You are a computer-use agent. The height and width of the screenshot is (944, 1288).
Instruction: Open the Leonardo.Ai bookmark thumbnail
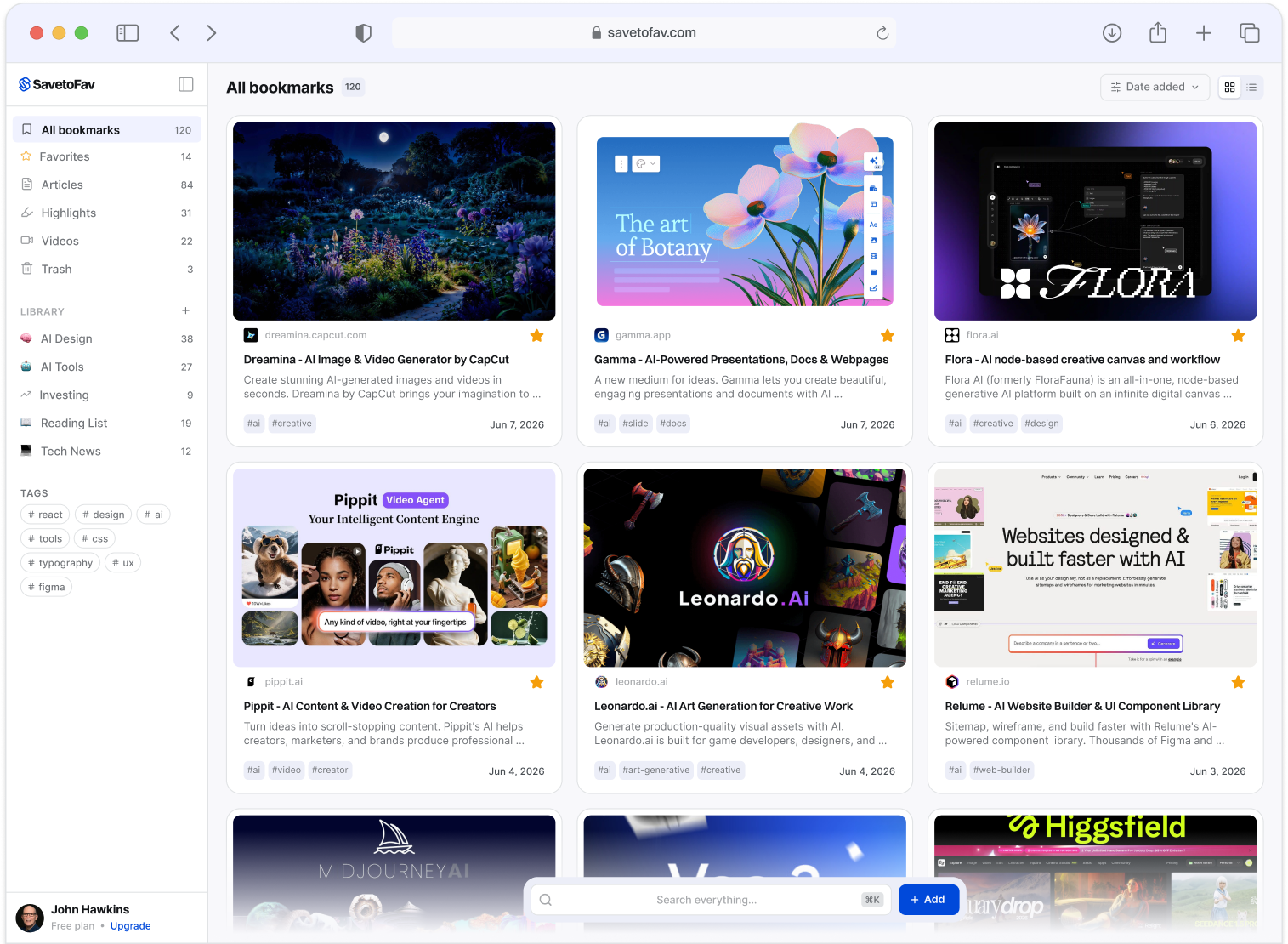coord(745,568)
